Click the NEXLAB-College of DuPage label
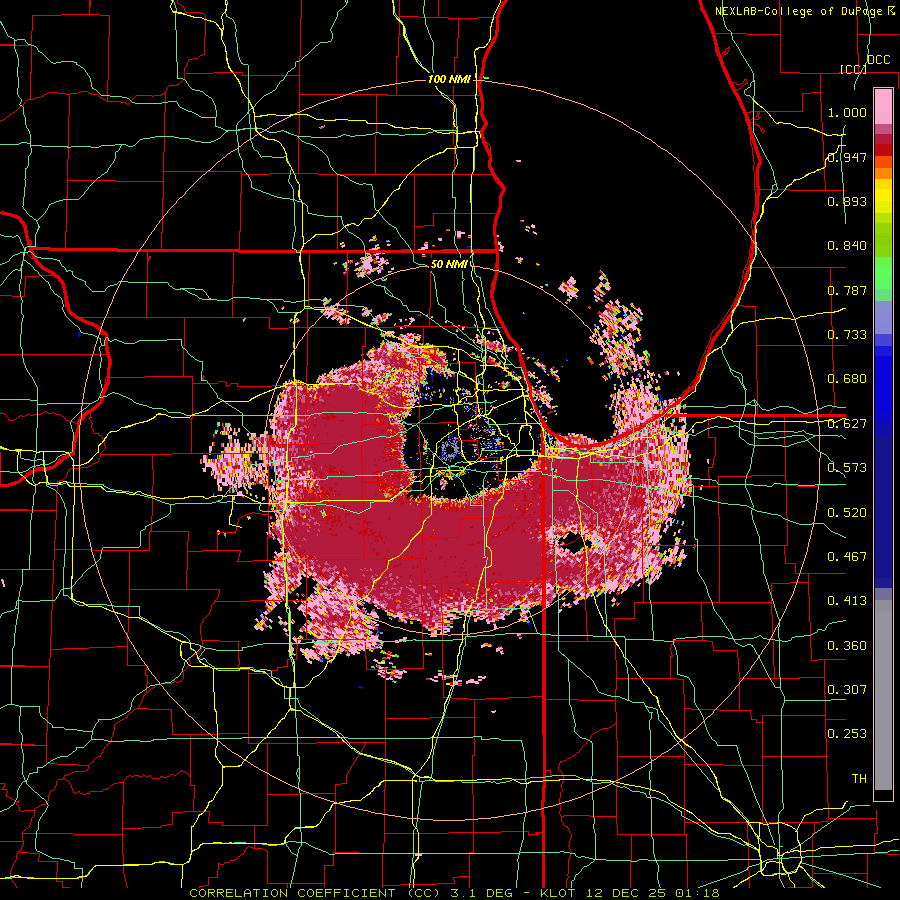The image size is (900, 900). click(799, 11)
